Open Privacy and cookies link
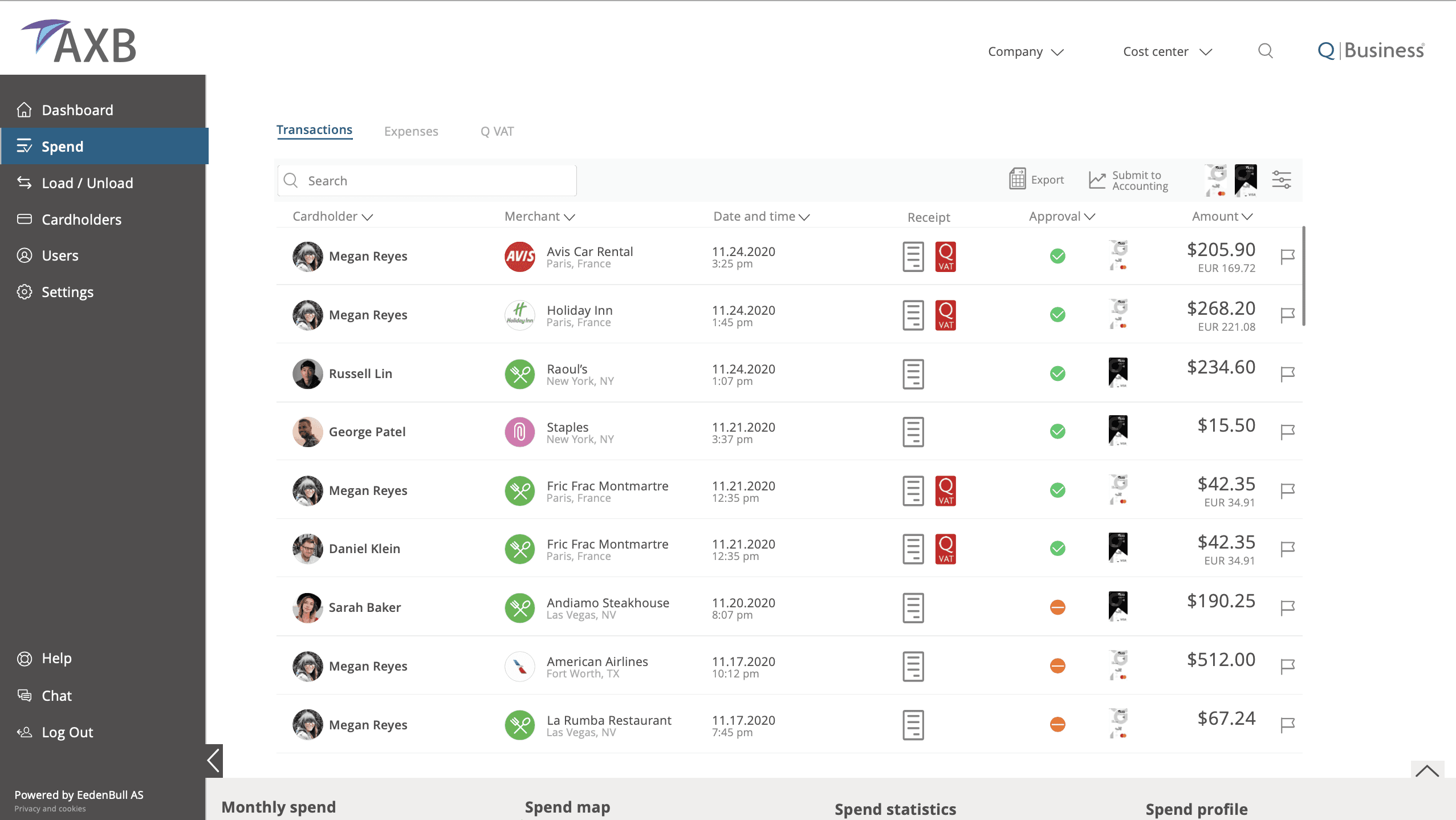1456x820 pixels. coord(50,809)
